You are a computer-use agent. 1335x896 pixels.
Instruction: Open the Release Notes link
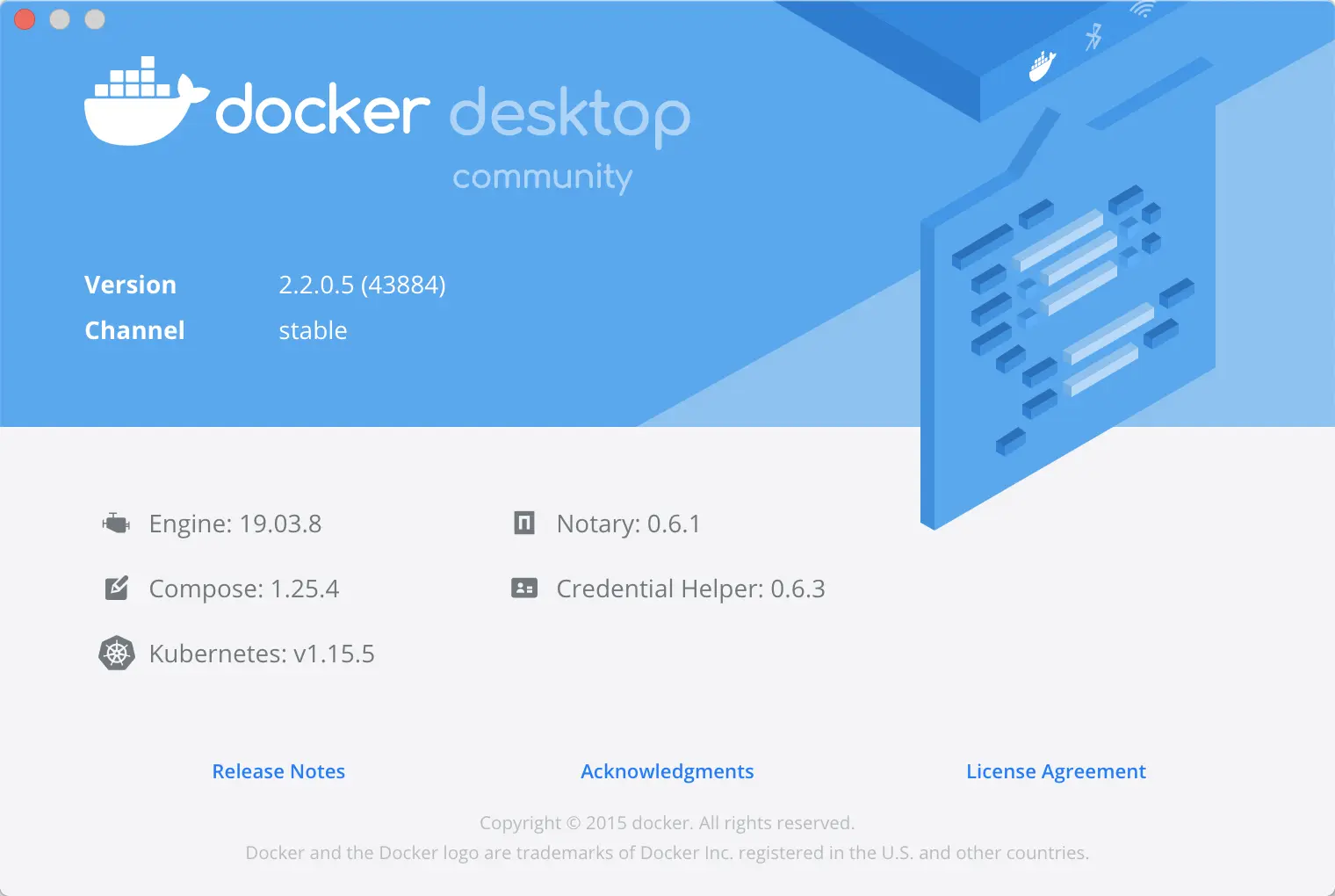click(278, 771)
